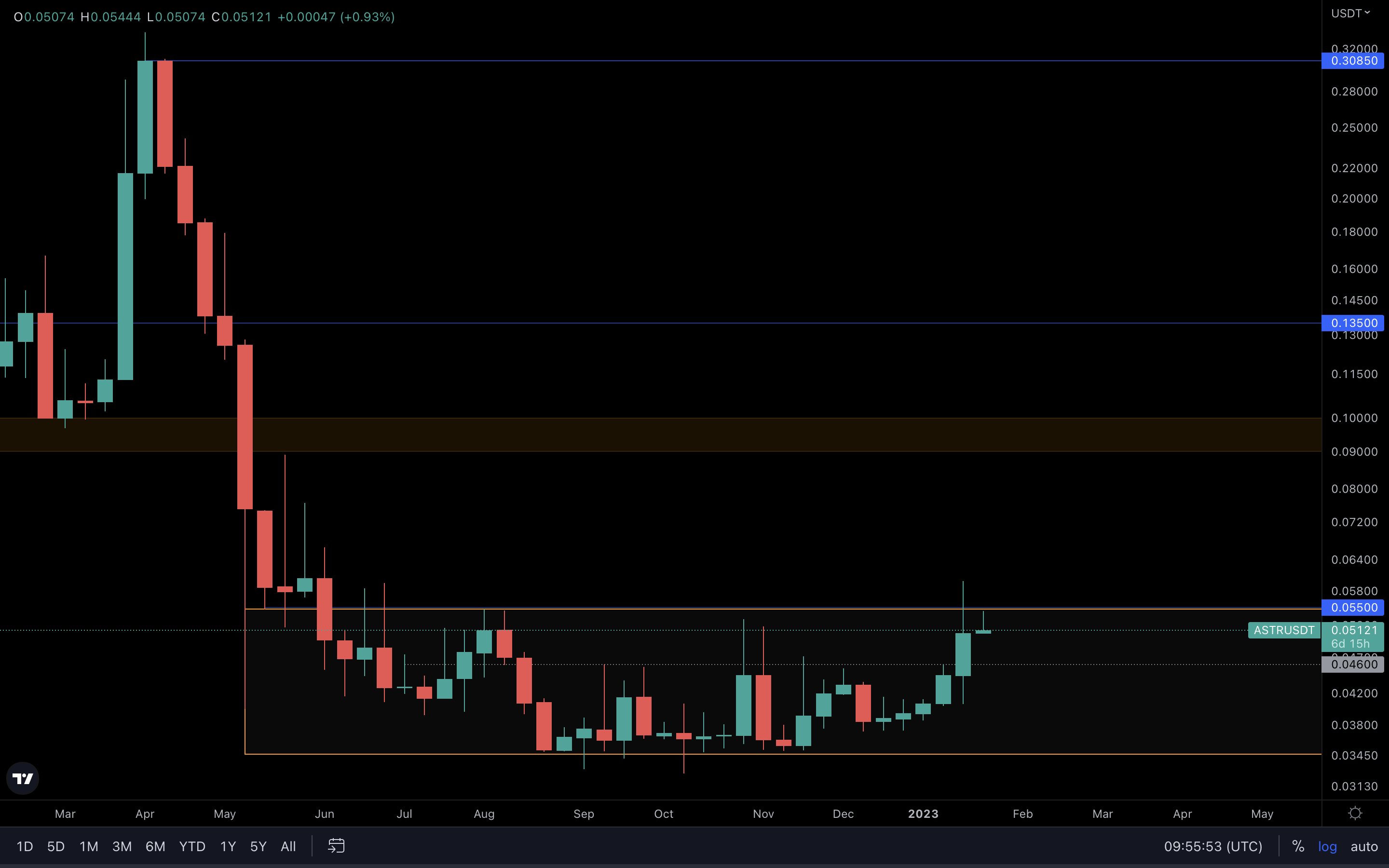Viewport: 1389px width, 868px height.
Task: Select the 1D time range
Action: pos(25,846)
